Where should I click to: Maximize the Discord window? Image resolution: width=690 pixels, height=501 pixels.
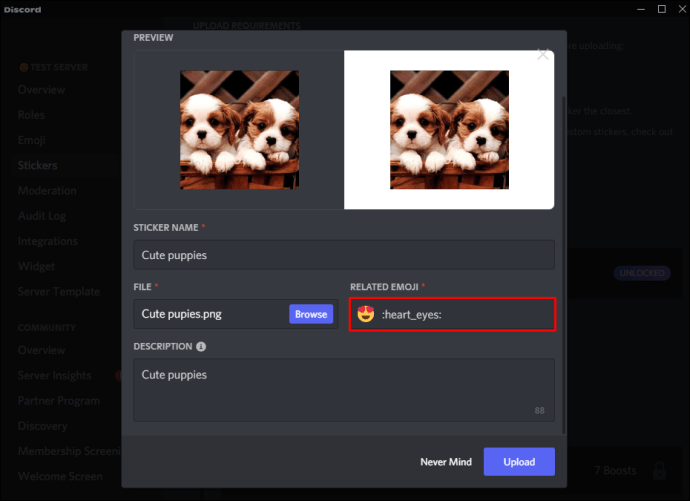click(661, 9)
